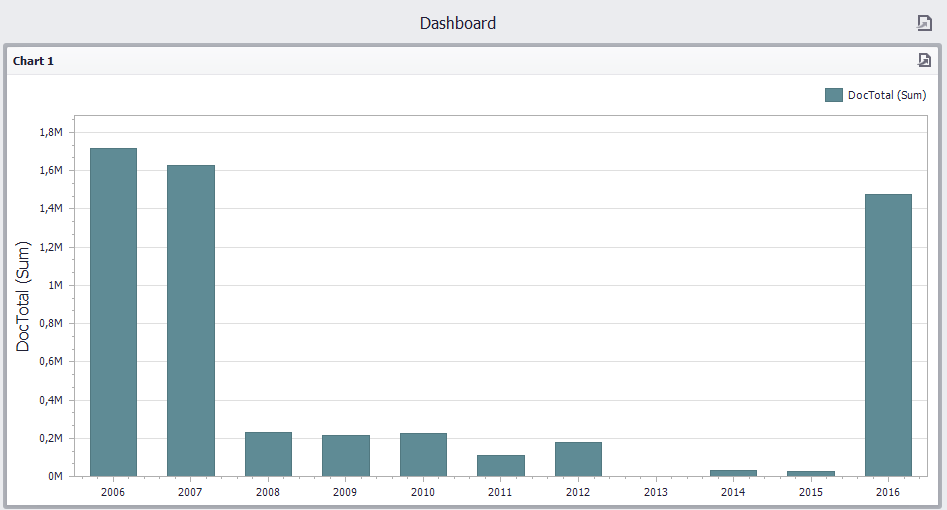
Task: Click the 0,2M Y-axis label
Action: pyautogui.click(x=51, y=438)
